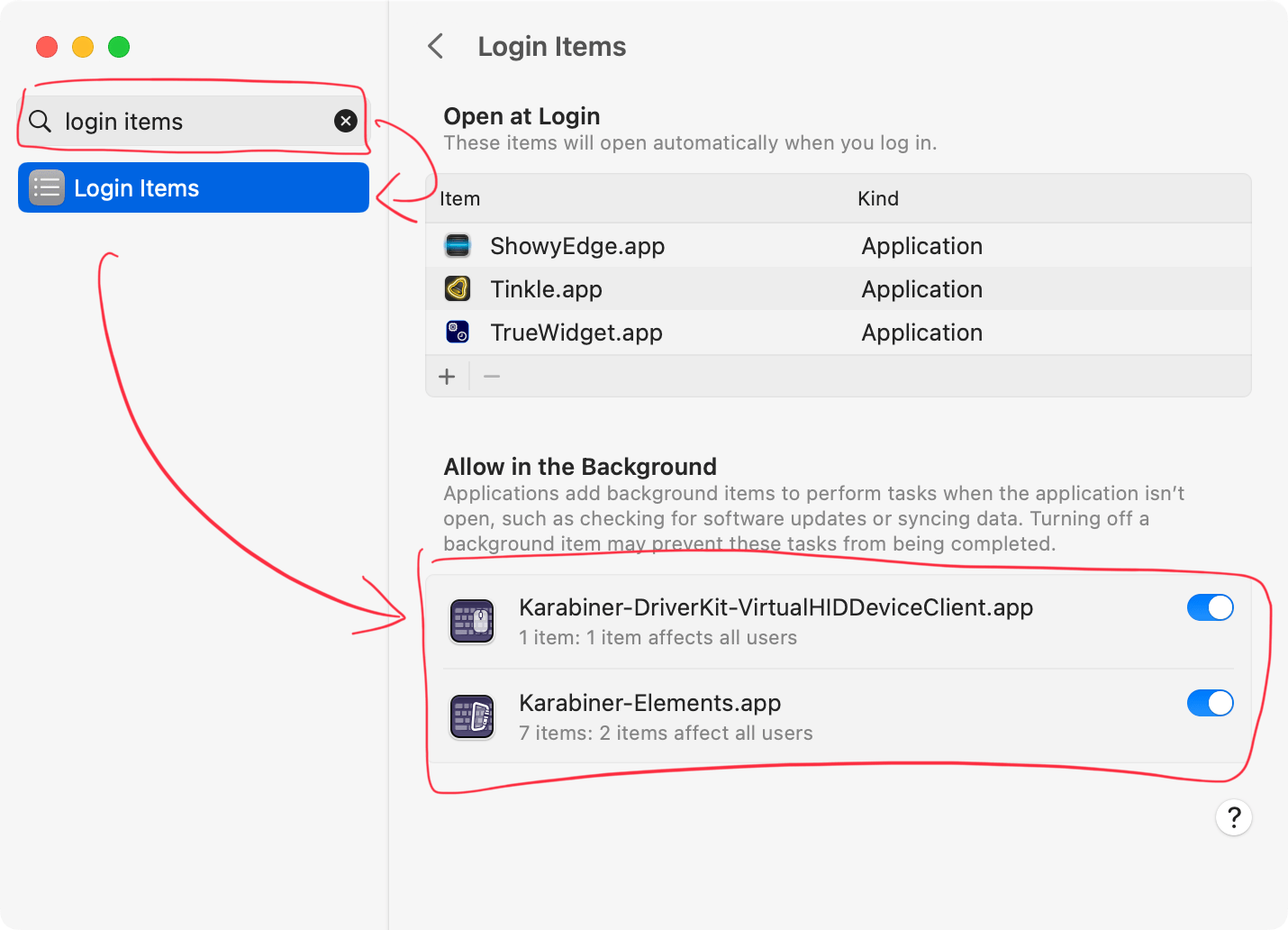Click the TrueWidget app icon
Image resolution: width=1288 pixels, height=930 pixels.
(458, 332)
